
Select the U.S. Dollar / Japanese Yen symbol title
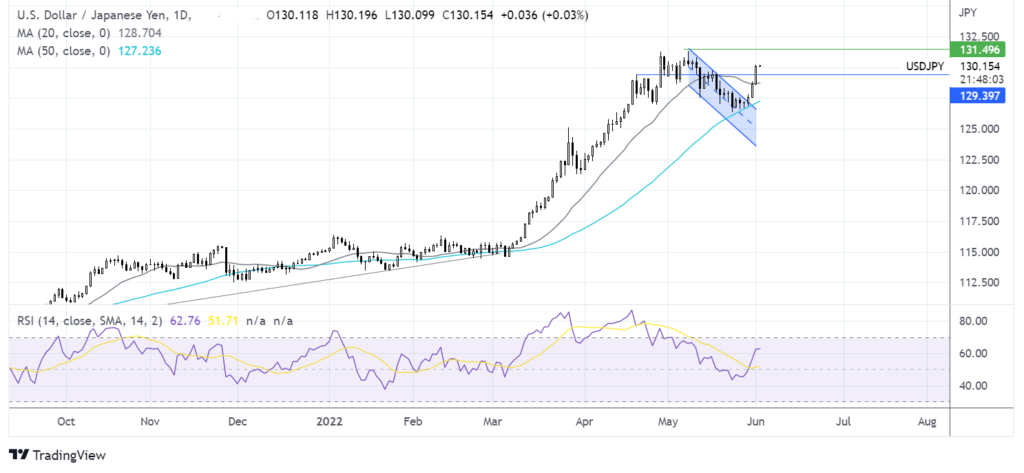coord(81,17)
